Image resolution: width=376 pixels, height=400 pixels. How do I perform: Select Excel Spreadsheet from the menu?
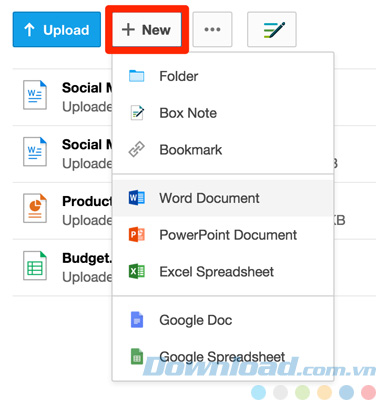tap(223, 272)
